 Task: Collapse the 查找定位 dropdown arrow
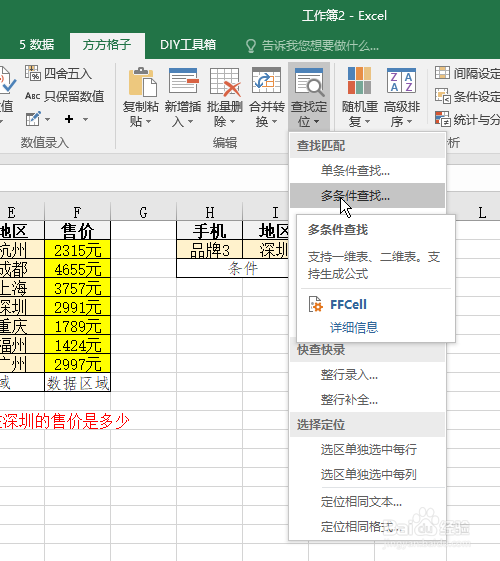317,122
